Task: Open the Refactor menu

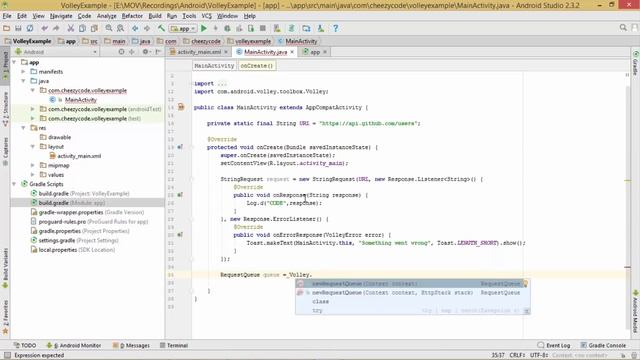Action: [x=132, y=16]
